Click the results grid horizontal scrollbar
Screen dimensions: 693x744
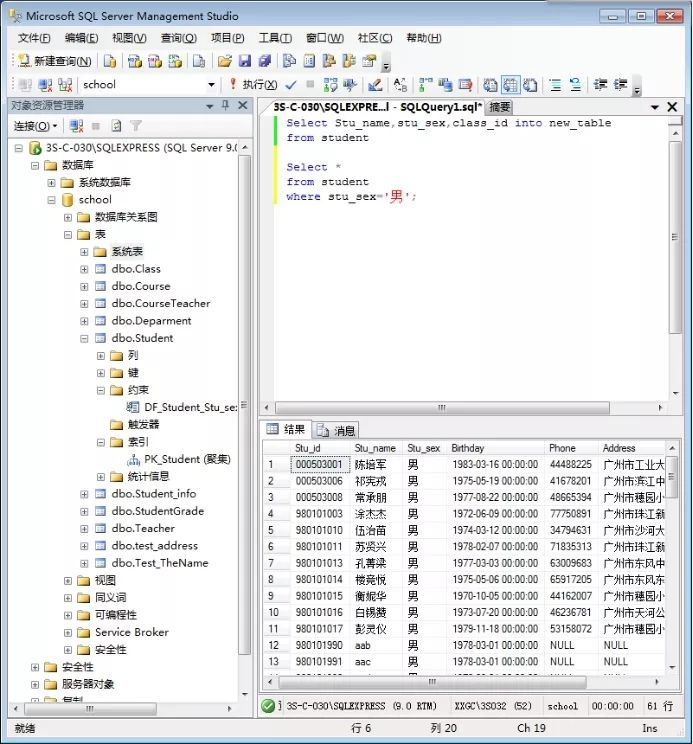(x=432, y=682)
